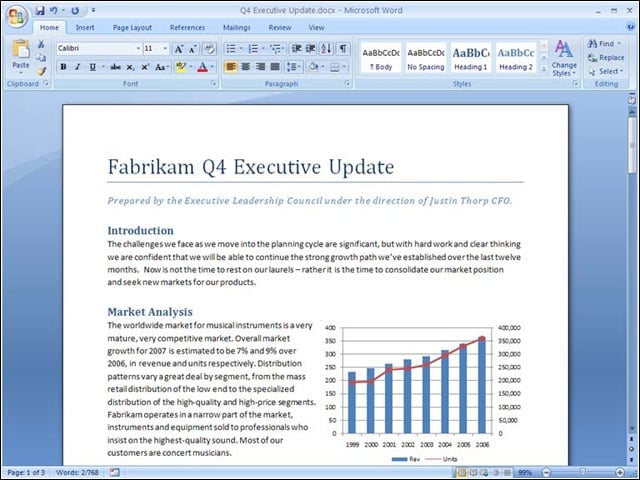
Task: Copy selection using Copy icon
Action: [41, 58]
